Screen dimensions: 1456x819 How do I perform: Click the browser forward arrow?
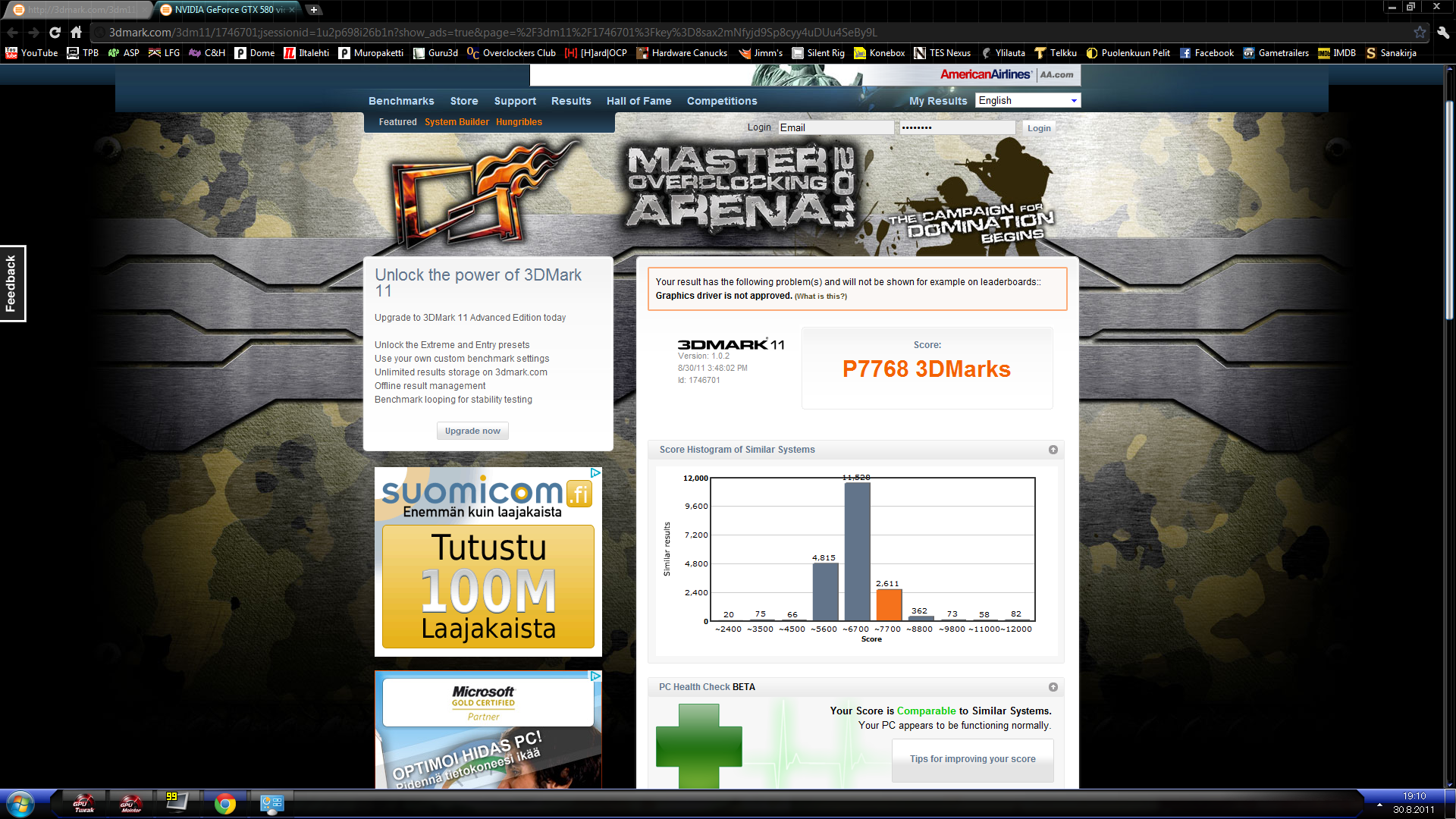pyautogui.click(x=33, y=33)
